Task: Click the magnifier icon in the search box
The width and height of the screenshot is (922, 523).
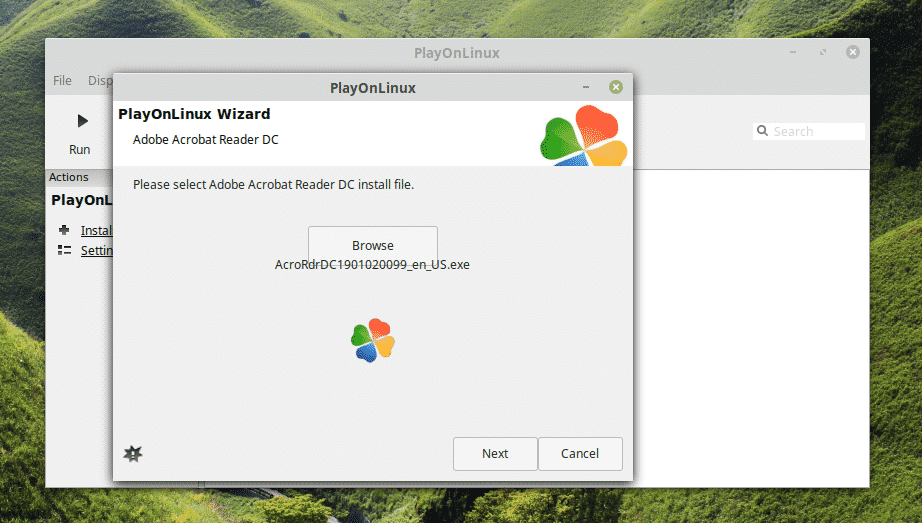Action: pos(763,131)
